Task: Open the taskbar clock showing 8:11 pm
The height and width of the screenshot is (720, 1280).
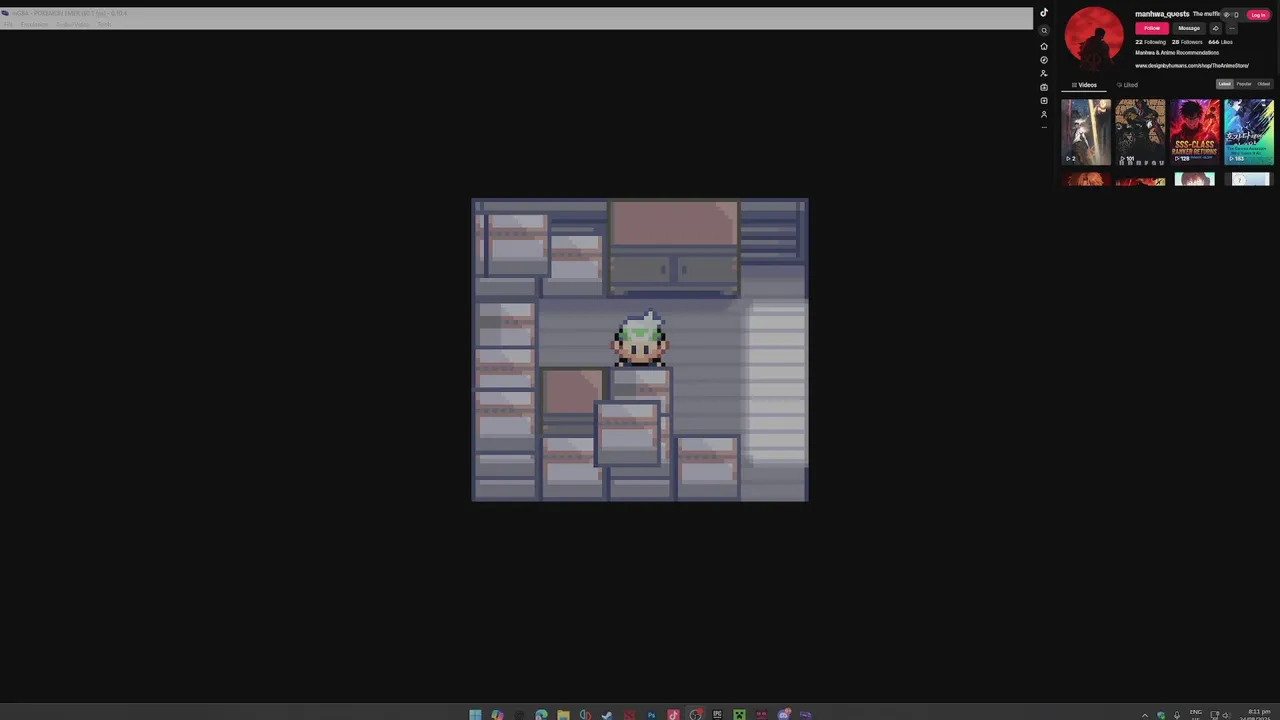Action: 1259,714
